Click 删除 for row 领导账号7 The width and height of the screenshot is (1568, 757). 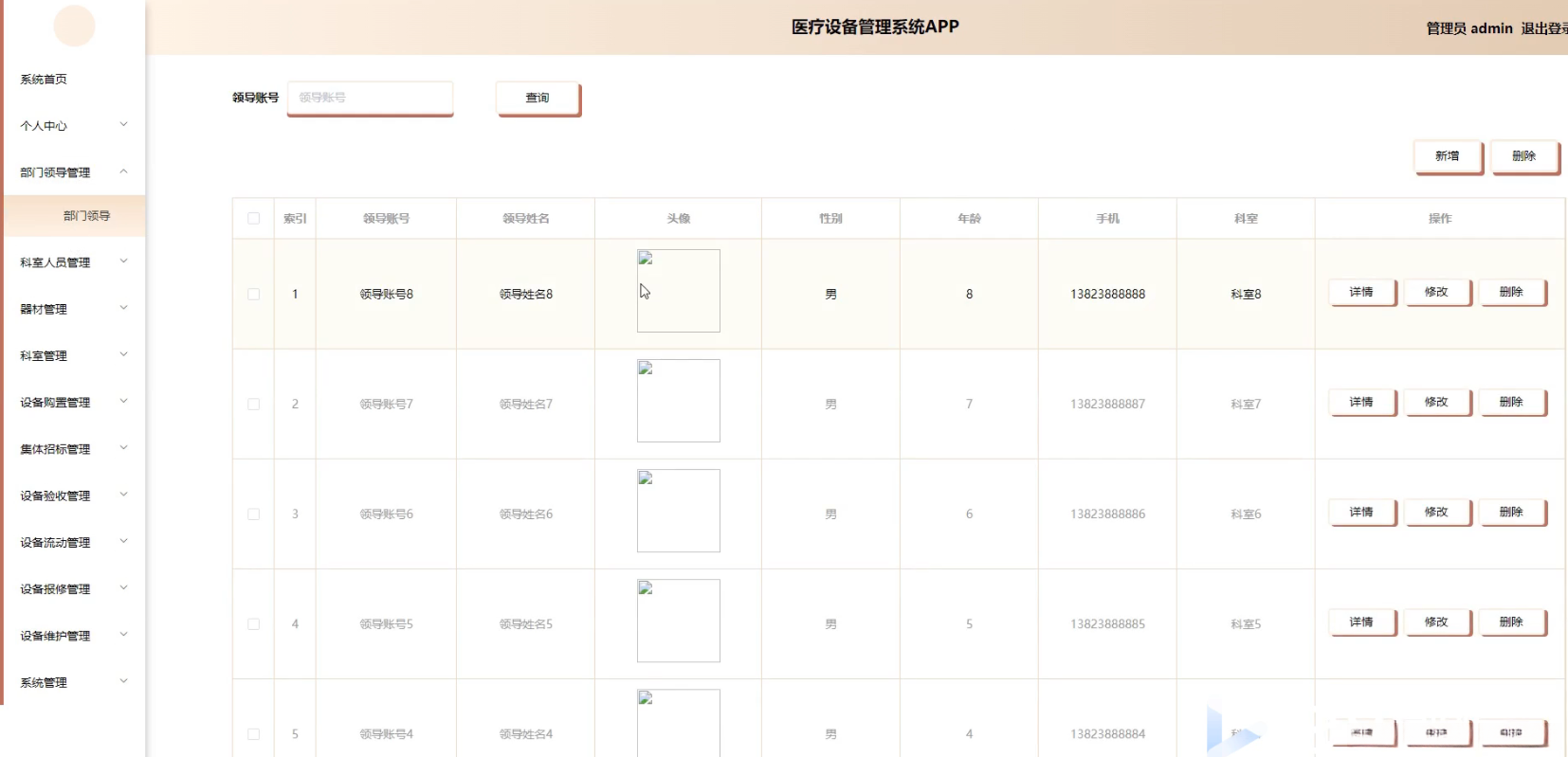click(x=1512, y=402)
